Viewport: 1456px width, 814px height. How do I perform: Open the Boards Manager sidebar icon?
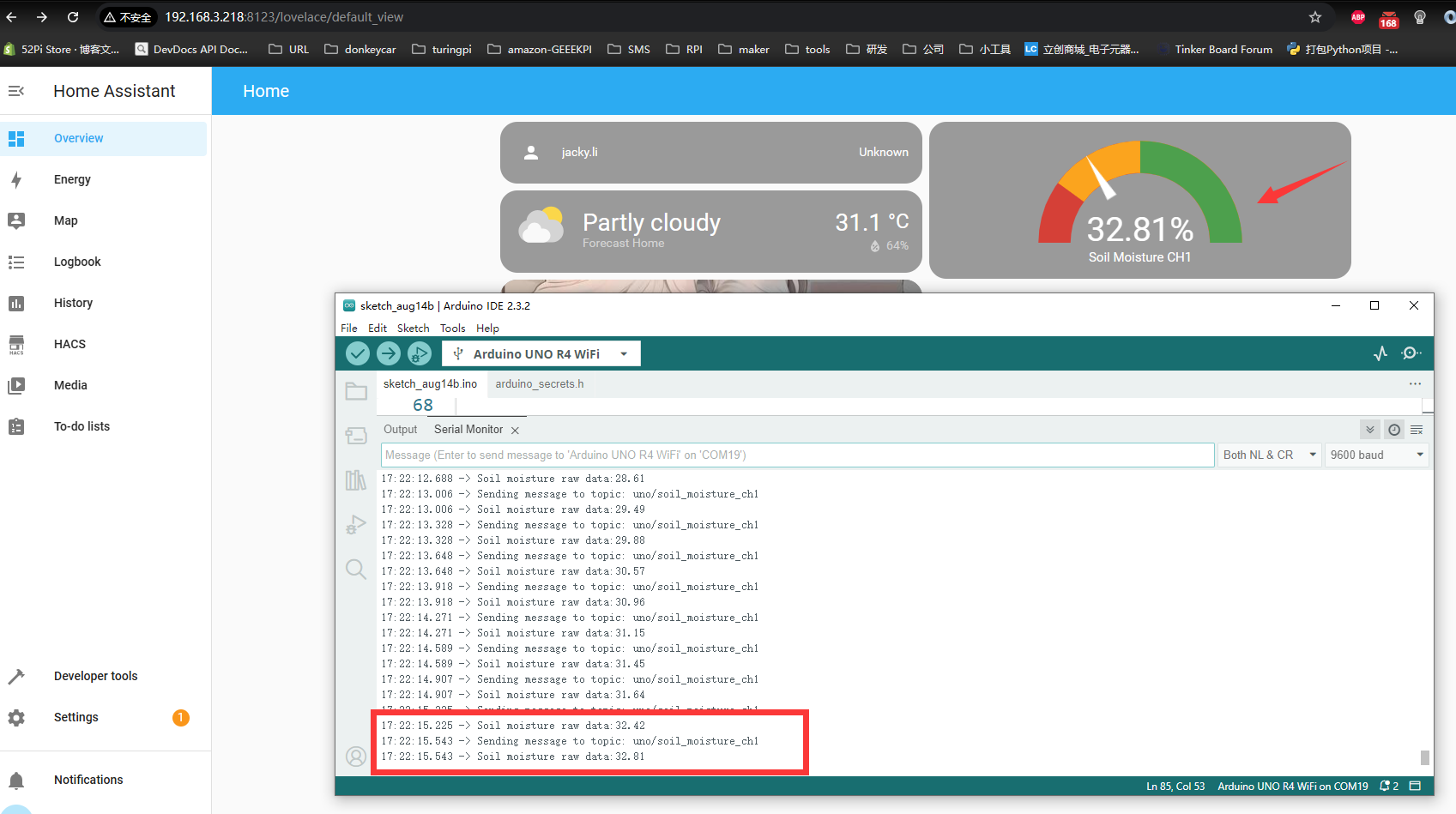pyautogui.click(x=356, y=436)
